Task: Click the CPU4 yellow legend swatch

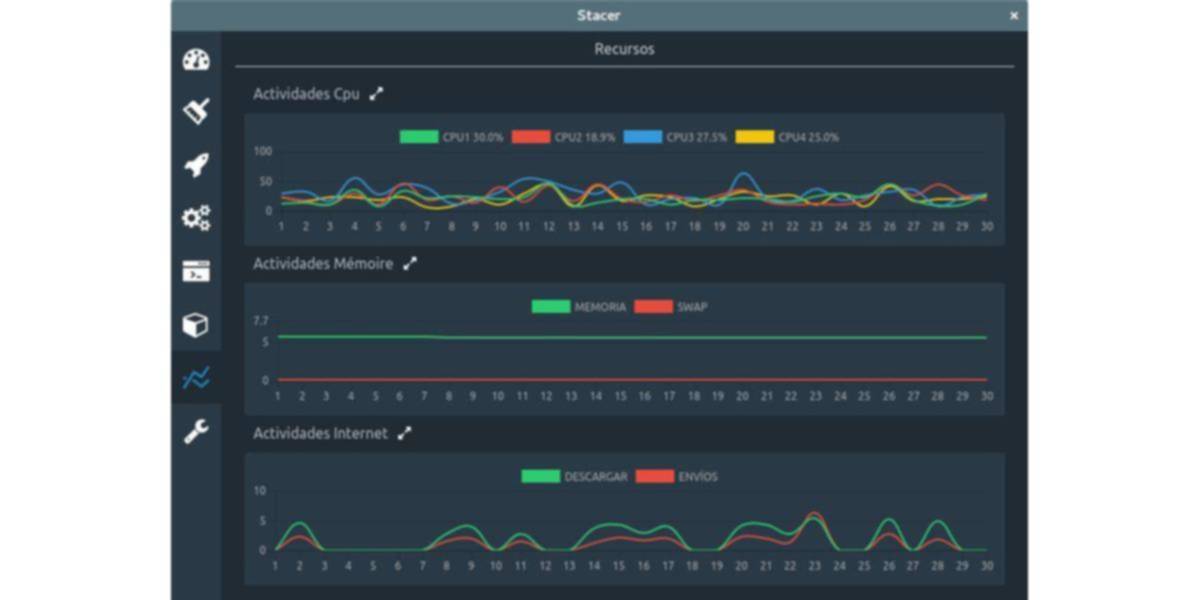Action: pos(755,137)
